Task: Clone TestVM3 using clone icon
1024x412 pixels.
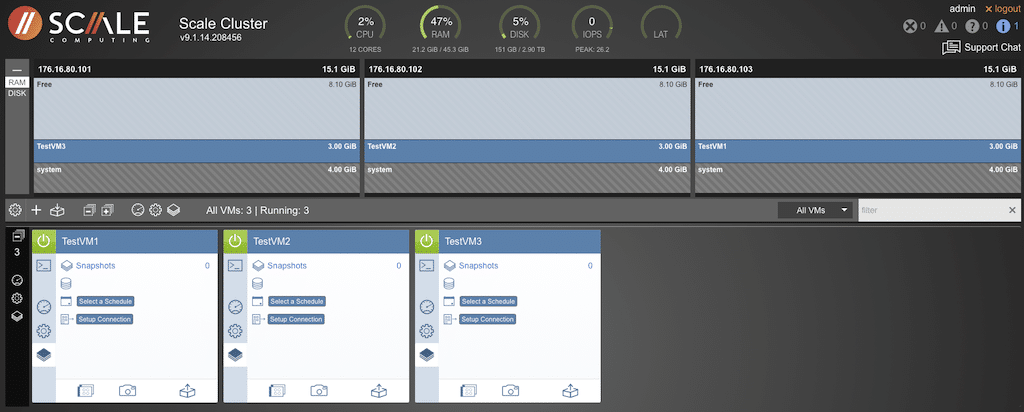Action: [468, 390]
